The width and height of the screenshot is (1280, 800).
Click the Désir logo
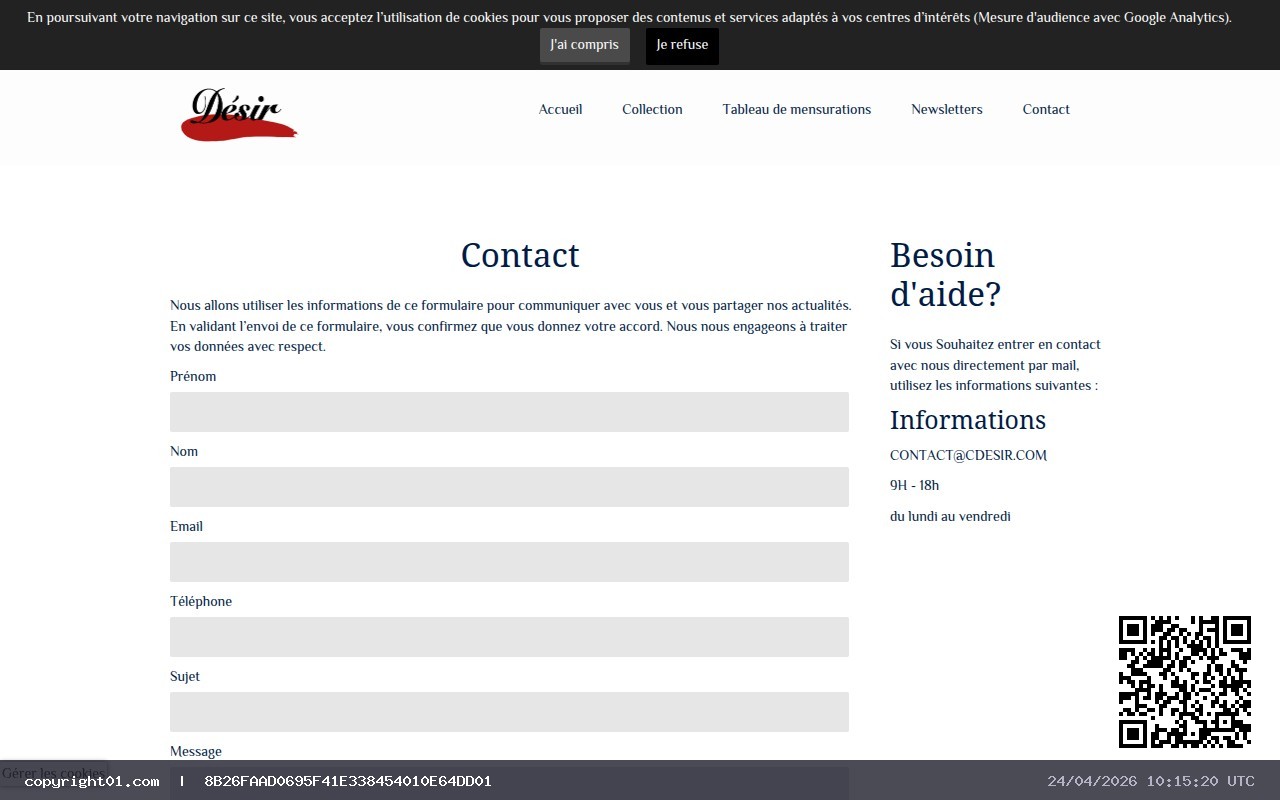[x=238, y=113]
